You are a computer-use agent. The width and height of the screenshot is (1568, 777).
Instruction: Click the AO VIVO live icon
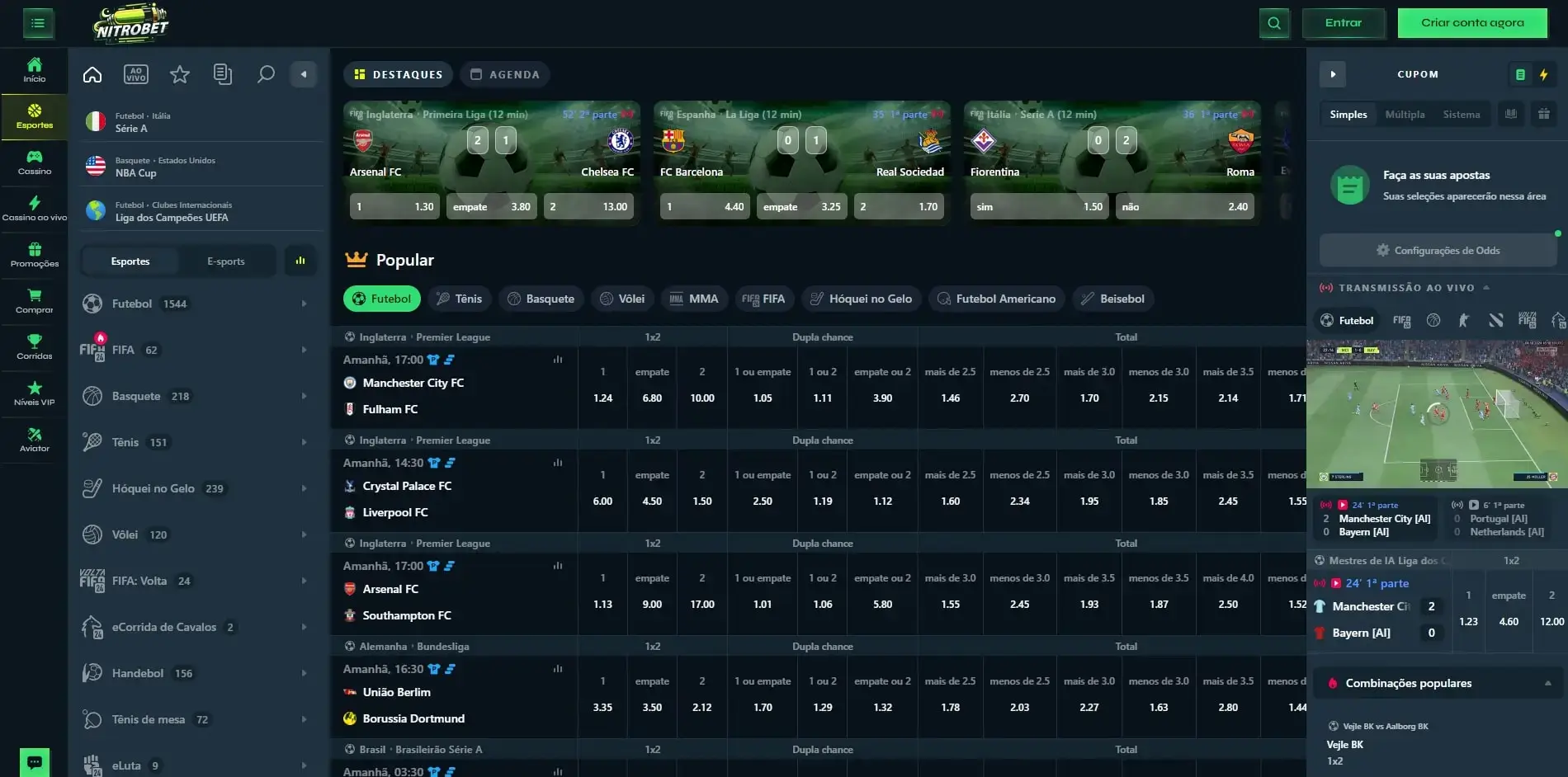tap(136, 75)
